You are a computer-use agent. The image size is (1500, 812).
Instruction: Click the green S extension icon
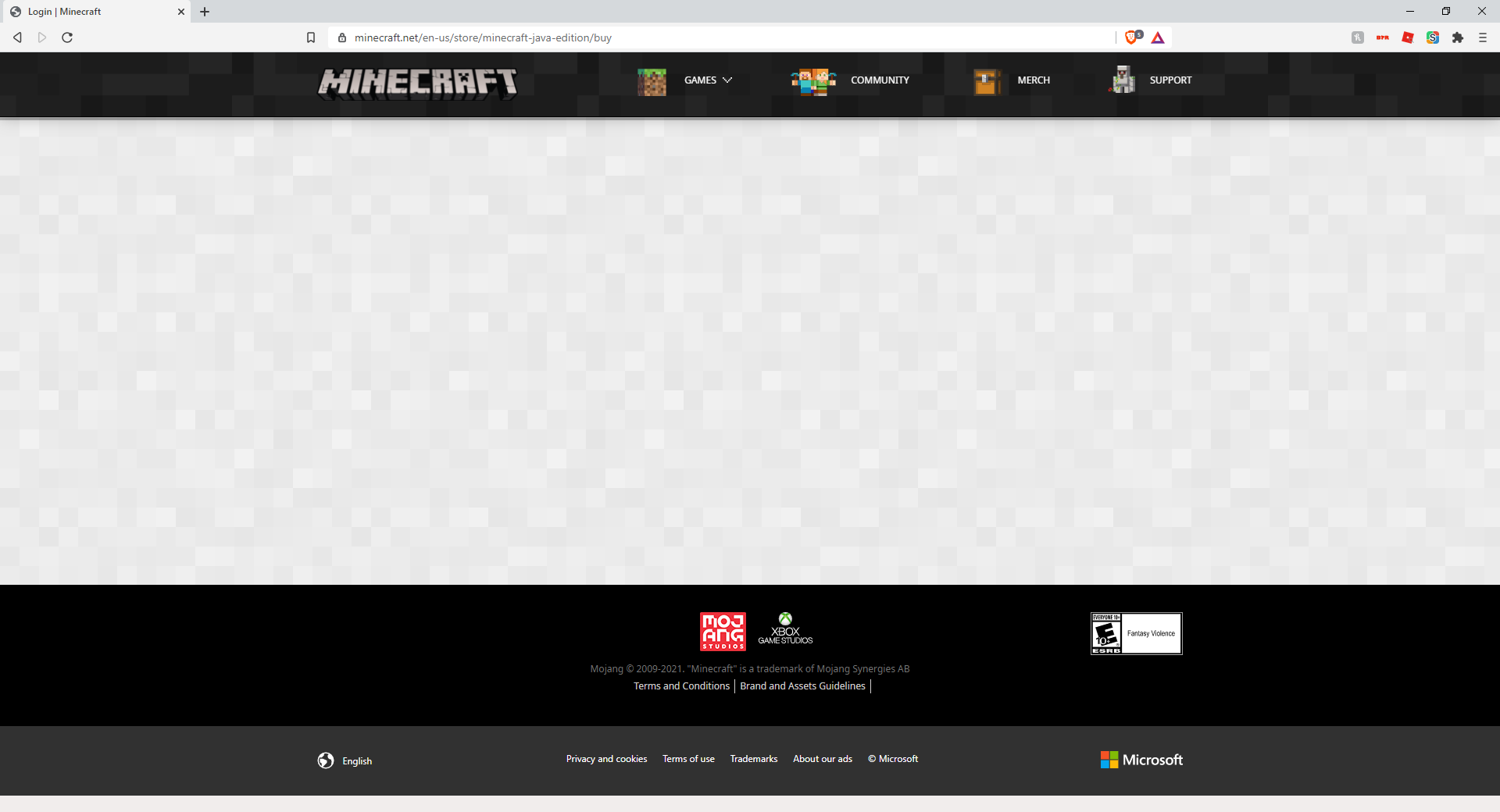[1433, 37]
